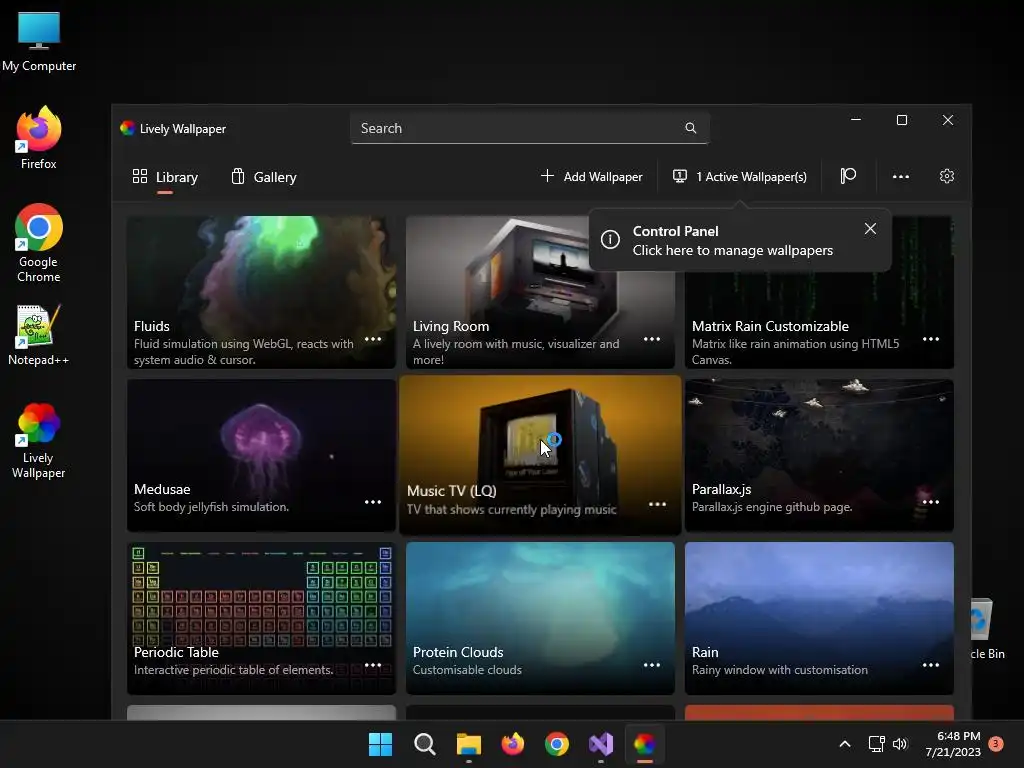Screen dimensions: 1024x768
Task: Open options menu for Living Room wallpaper
Action: (x=652, y=339)
